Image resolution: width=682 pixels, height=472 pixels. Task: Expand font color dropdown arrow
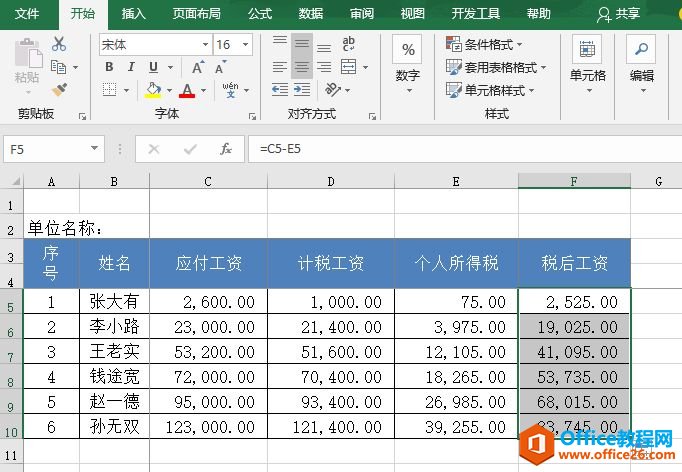(203, 90)
